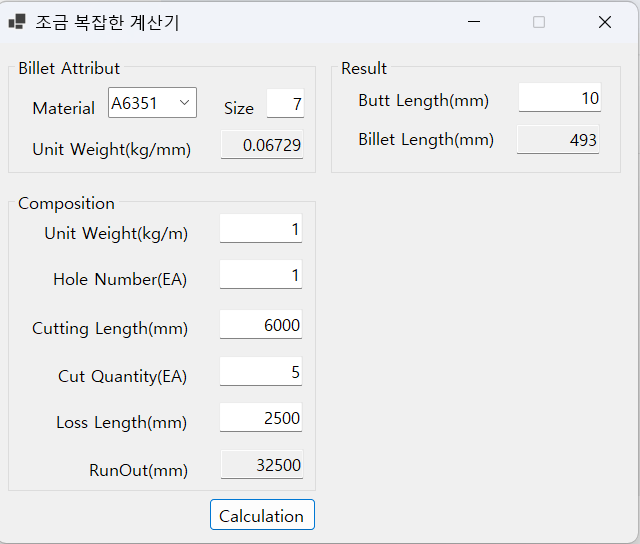Click the Hole Number(EA) input field
Viewport: 640px width, 544px height.
pos(261,275)
